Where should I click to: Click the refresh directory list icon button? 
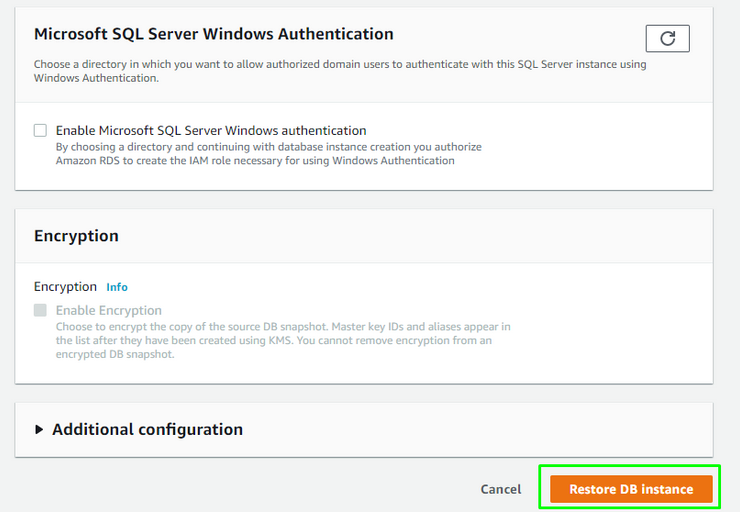tap(667, 39)
